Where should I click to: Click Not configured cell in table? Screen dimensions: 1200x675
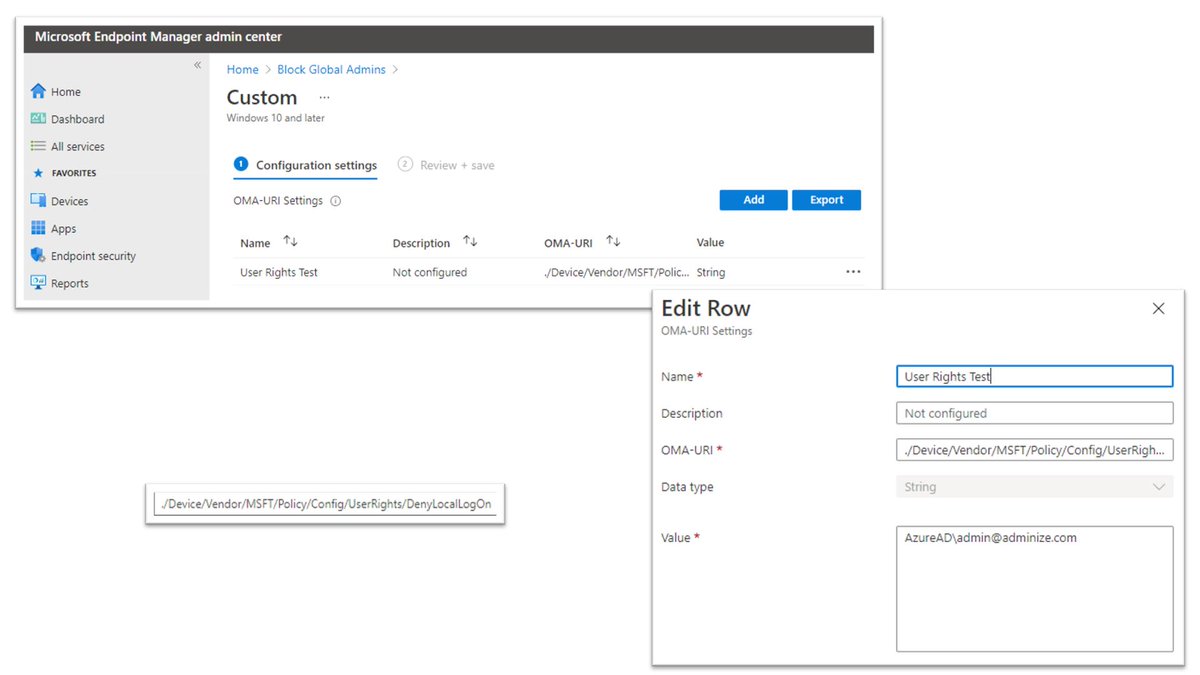click(430, 272)
